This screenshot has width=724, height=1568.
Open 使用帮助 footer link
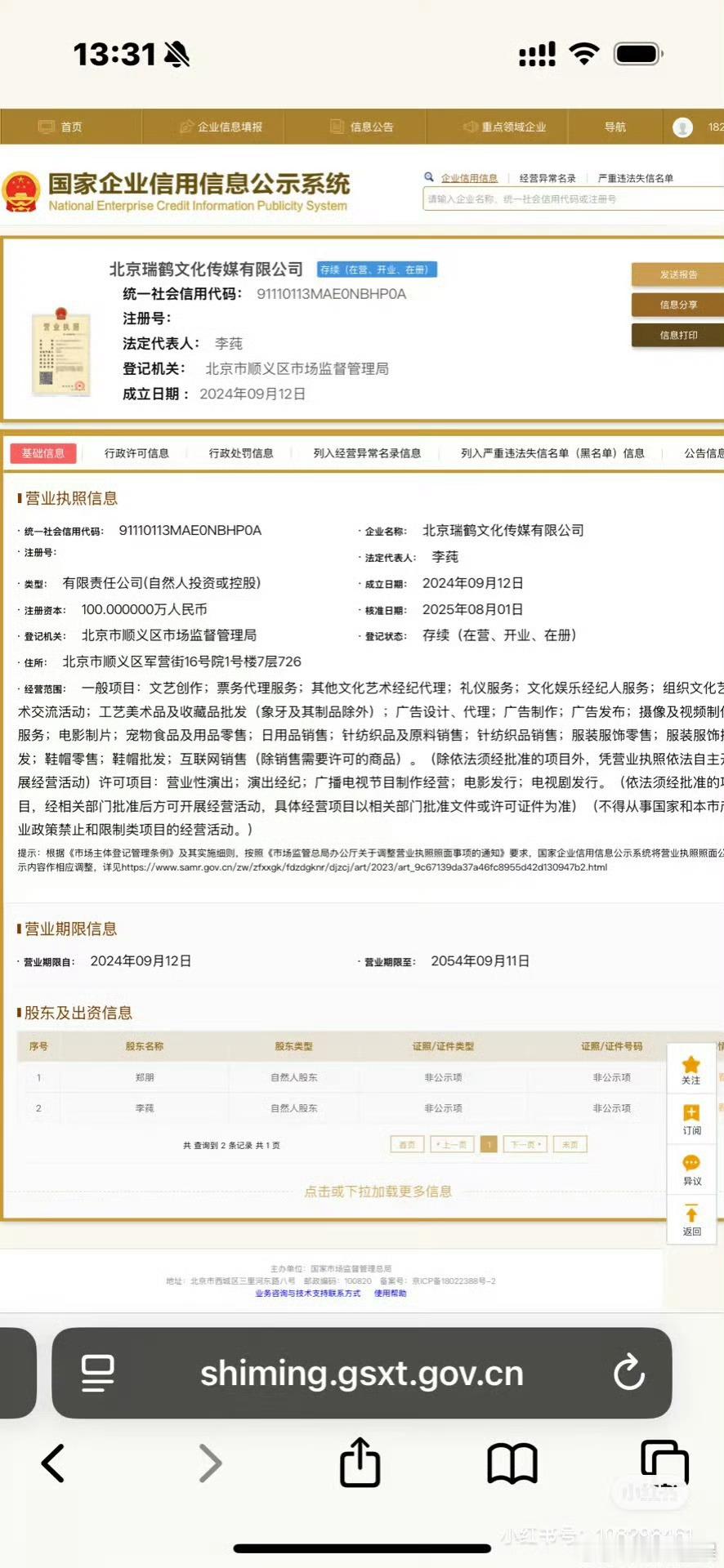390,1294
